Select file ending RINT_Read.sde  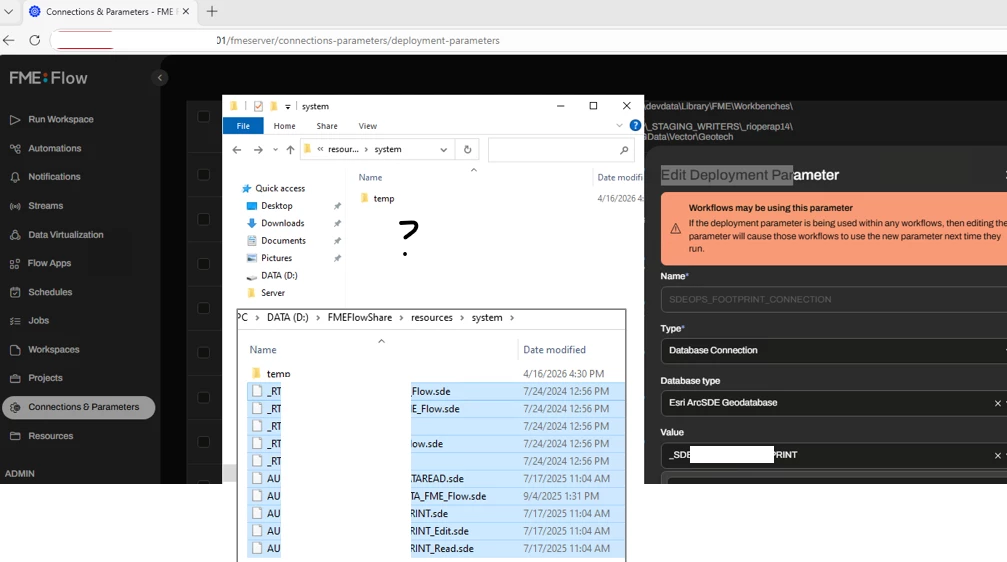click(436, 549)
